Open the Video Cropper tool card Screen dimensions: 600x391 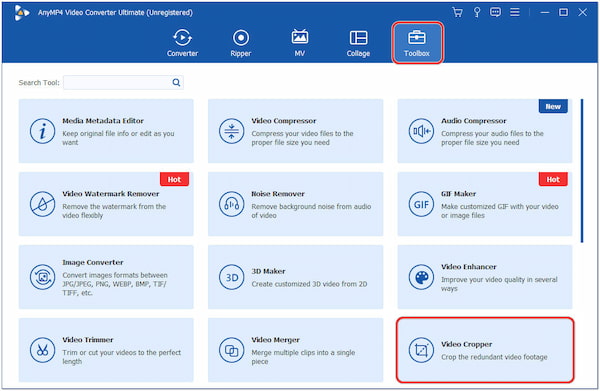pos(485,350)
